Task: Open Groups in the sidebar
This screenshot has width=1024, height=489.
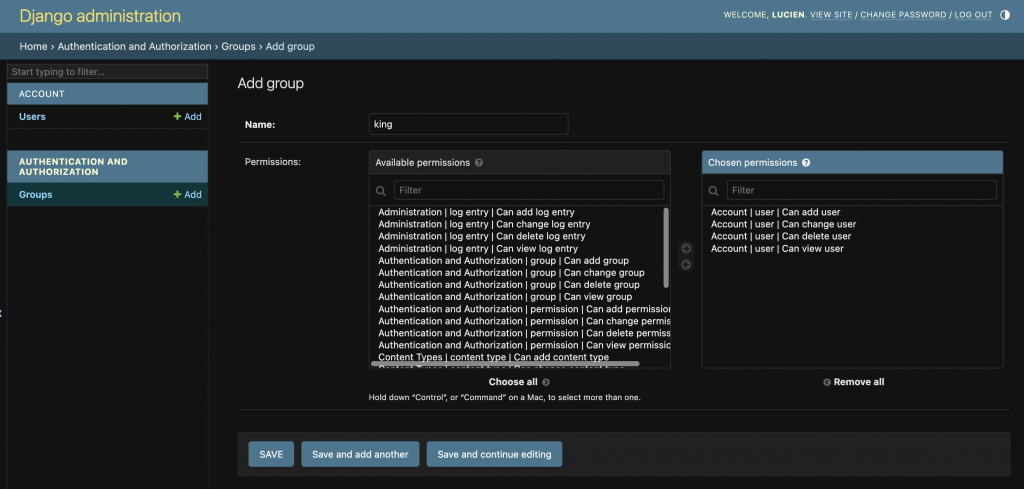Action: click(35, 195)
